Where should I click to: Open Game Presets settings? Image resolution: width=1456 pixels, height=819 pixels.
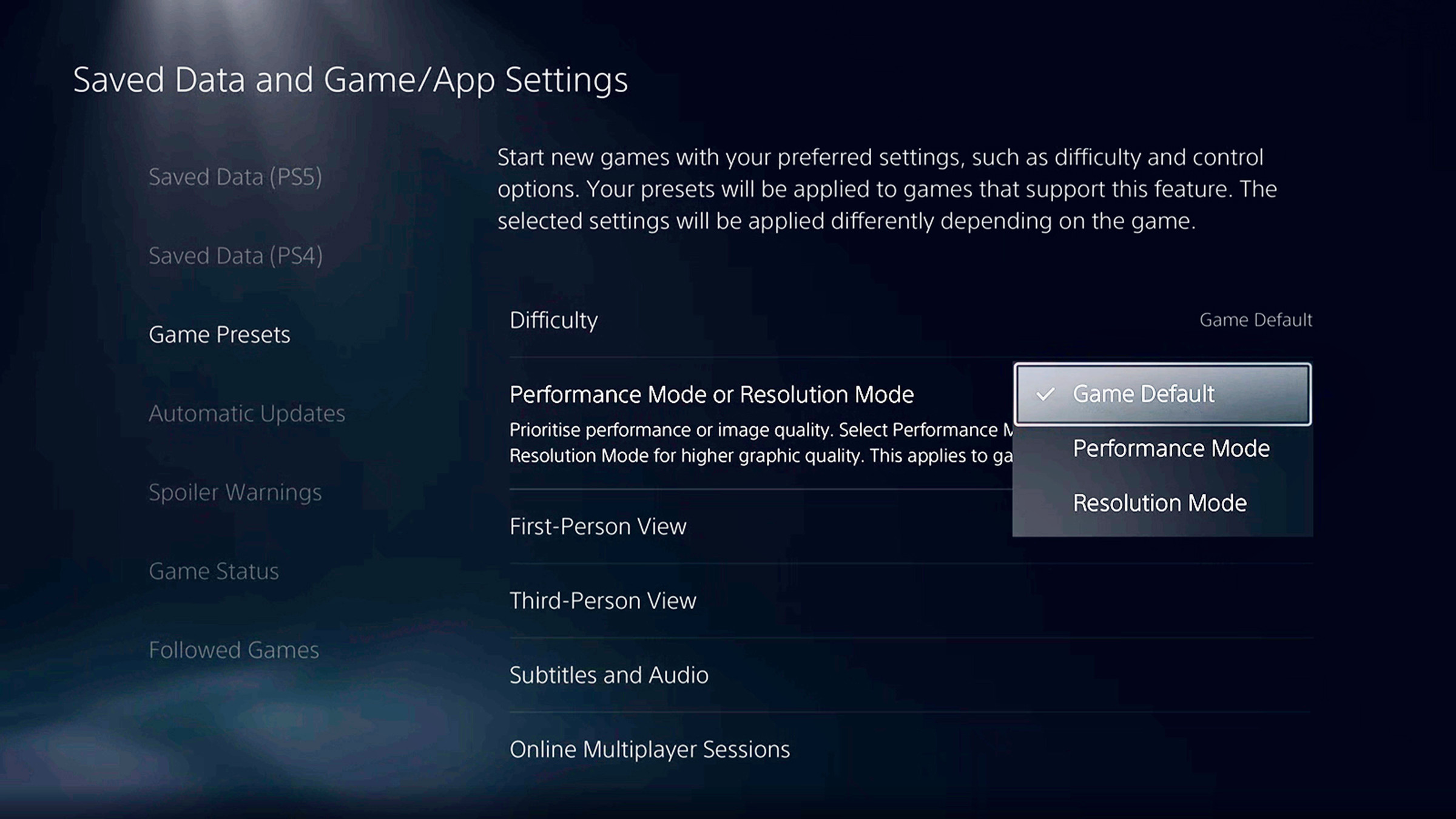coord(219,334)
